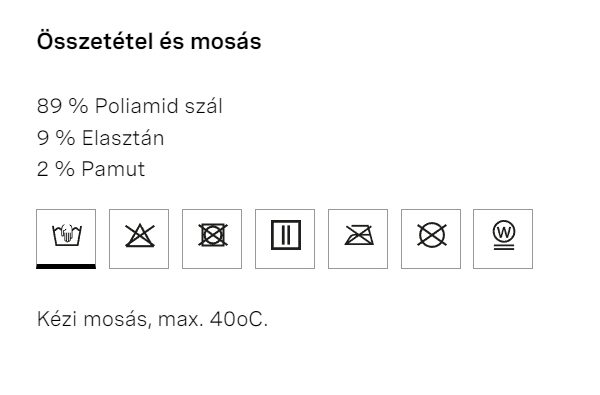Click the 2 % Pamut line

(91, 169)
